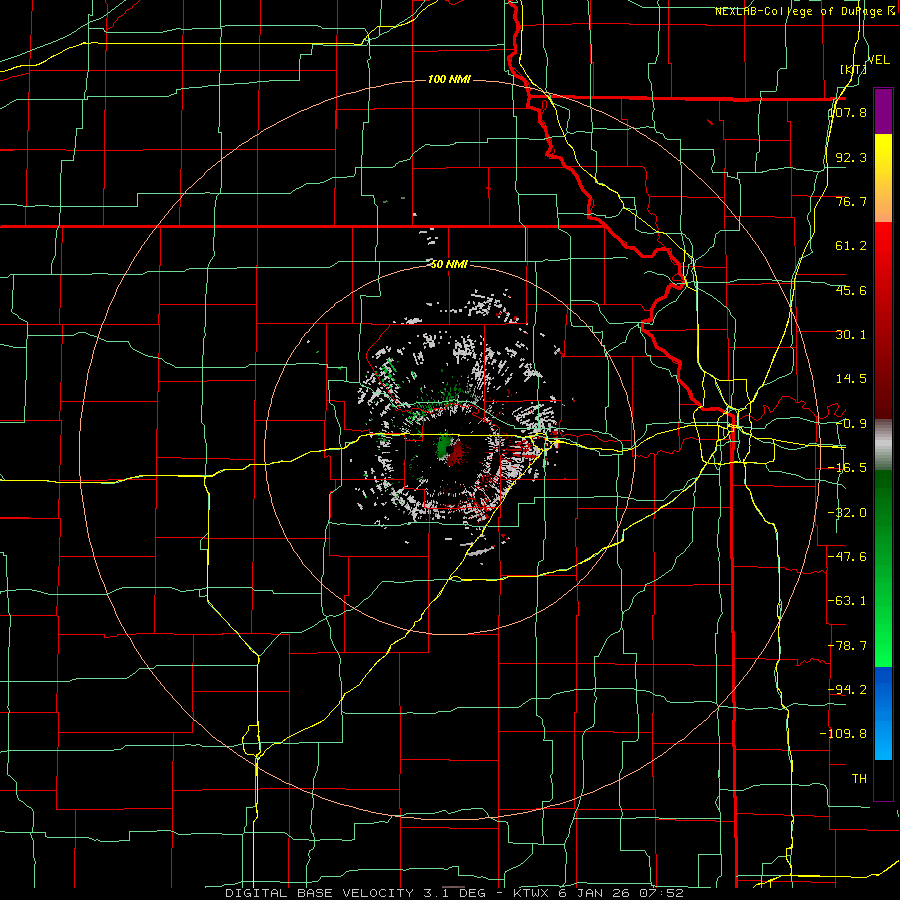Click the -94.2 velocity scale value
The image size is (900, 900).
click(848, 689)
